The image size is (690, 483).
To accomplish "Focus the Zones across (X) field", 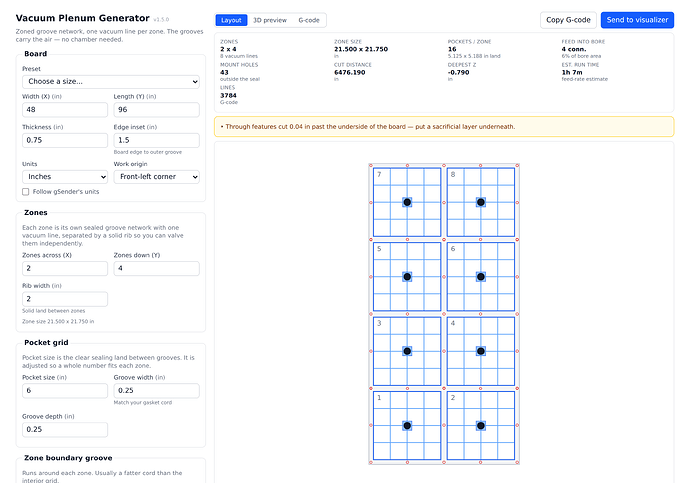I will (65, 268).
